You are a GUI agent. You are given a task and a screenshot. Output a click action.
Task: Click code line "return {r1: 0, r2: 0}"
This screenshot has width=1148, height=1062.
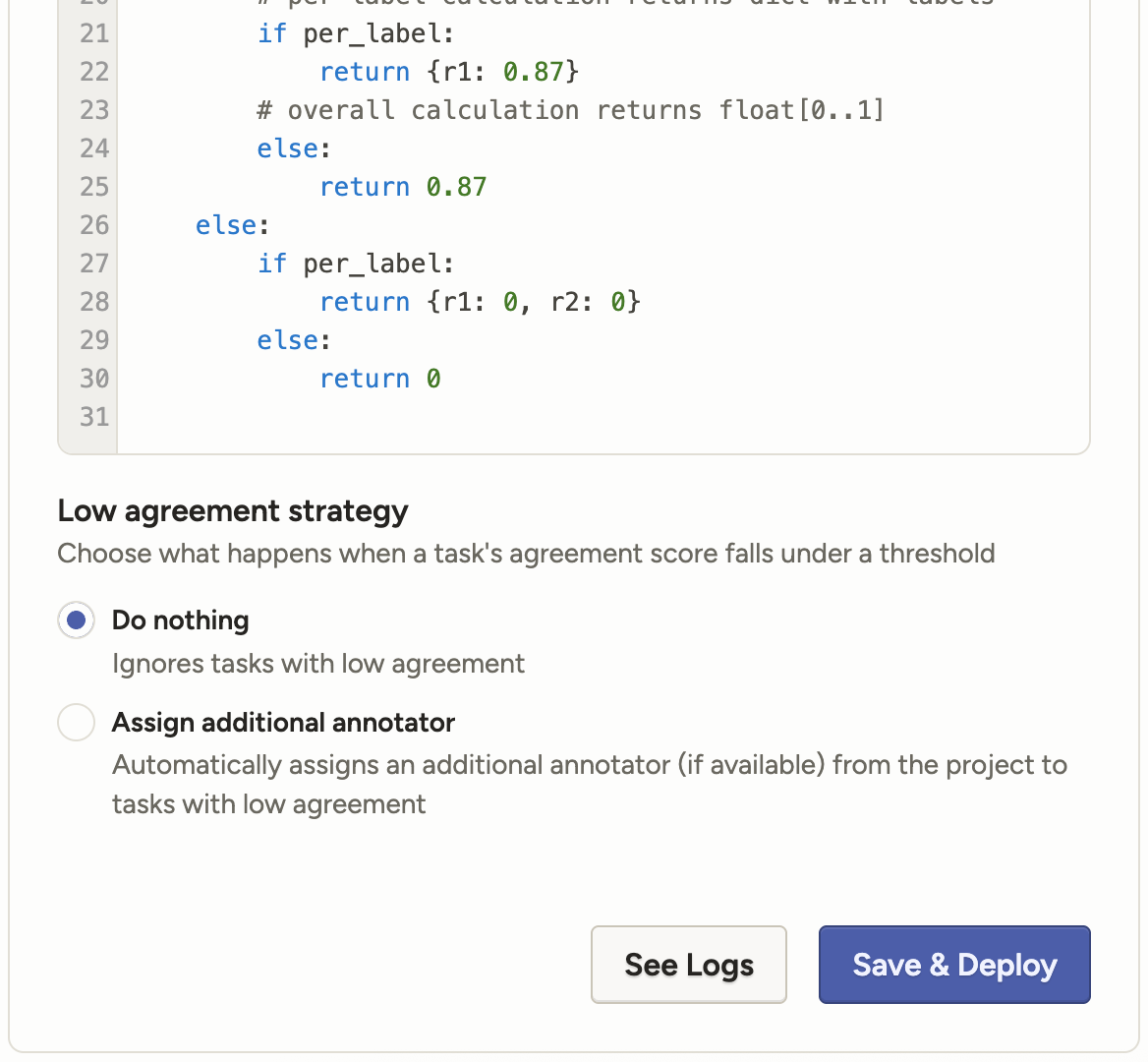[480, 302]
